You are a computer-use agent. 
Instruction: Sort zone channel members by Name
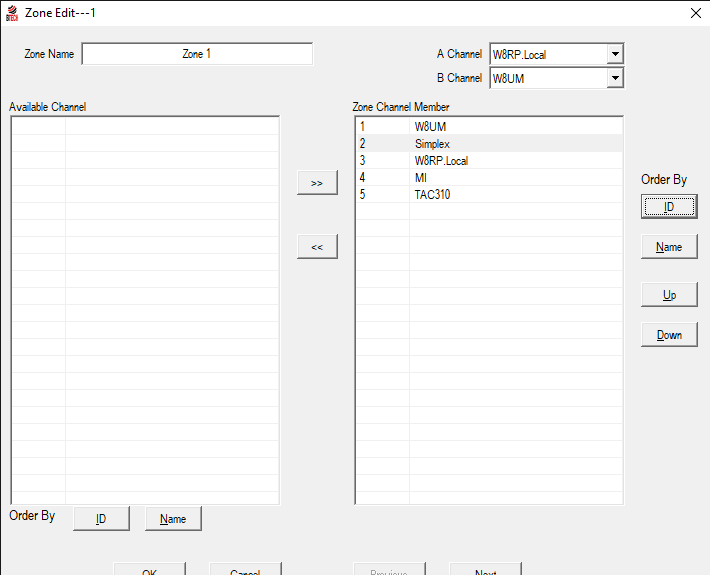[669, 247]
